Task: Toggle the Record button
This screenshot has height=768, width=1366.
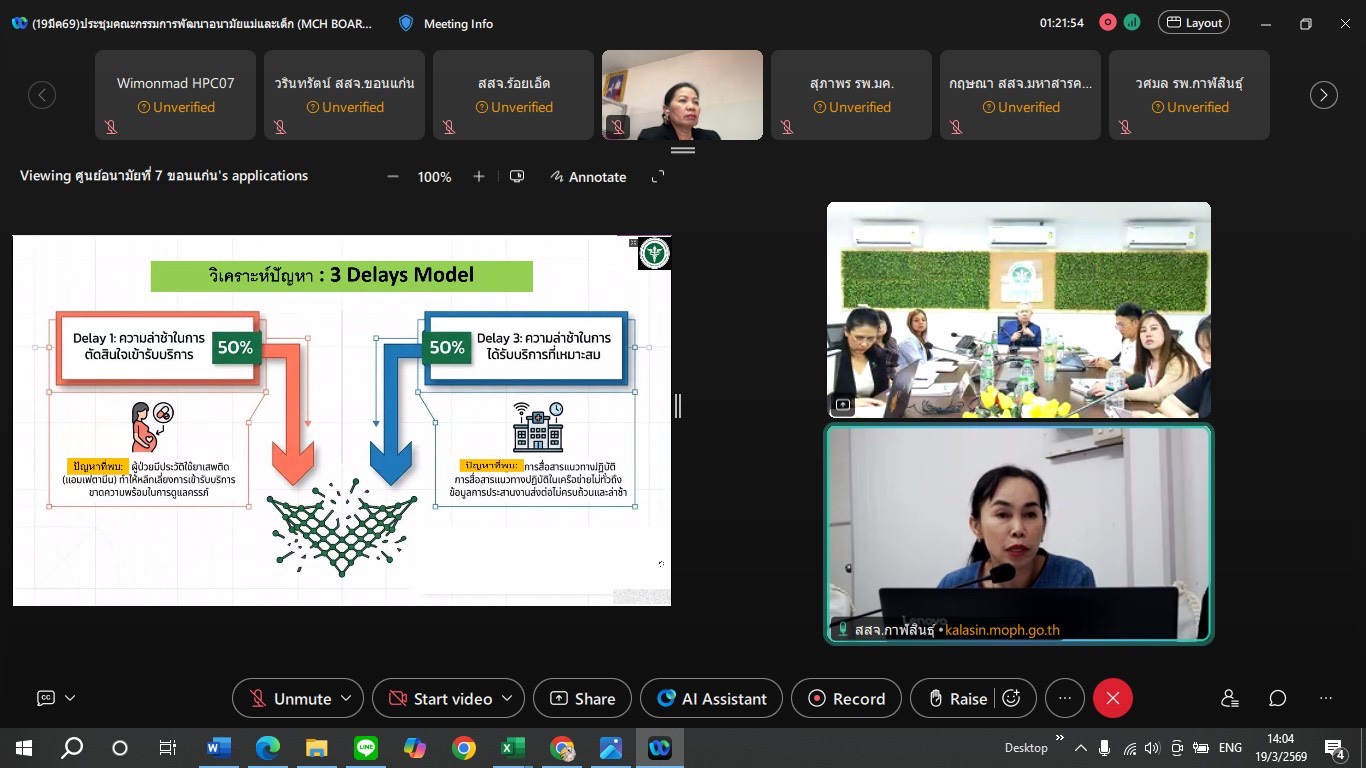Action: coord(846,699)
